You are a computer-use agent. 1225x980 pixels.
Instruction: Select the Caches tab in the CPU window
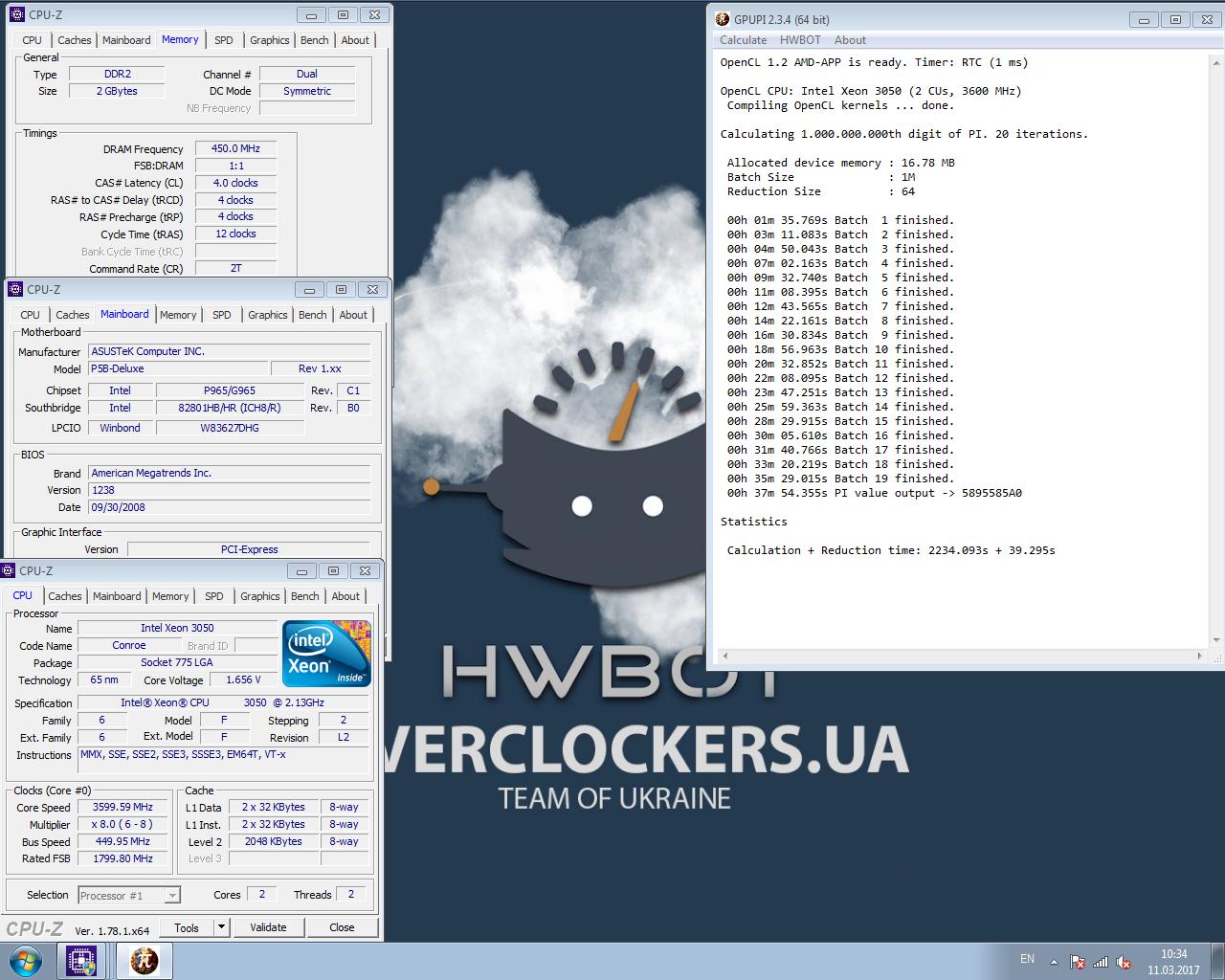(64, 596)
